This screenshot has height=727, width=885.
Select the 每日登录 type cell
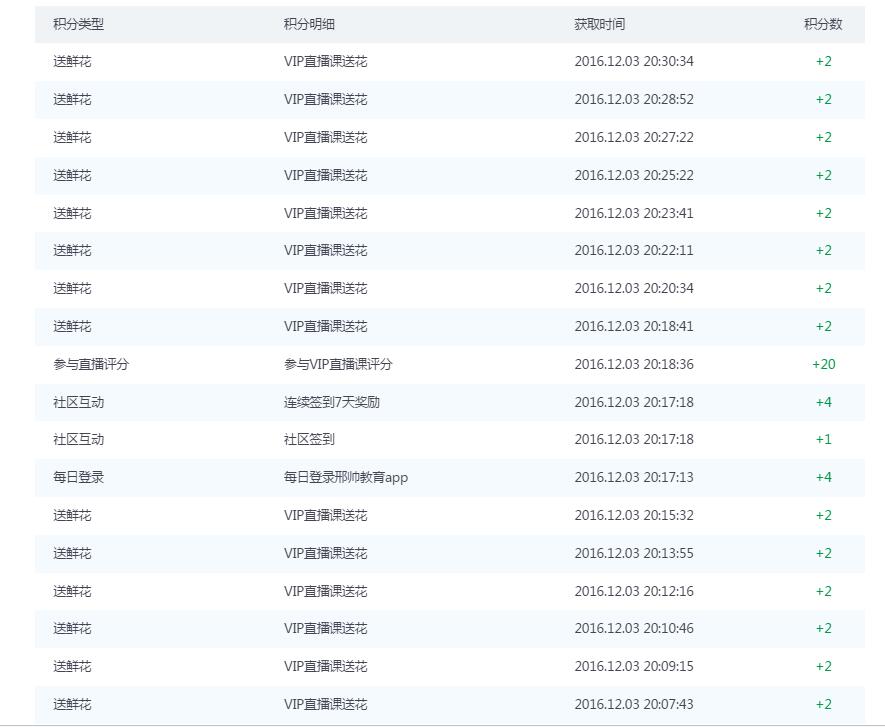pyautogui.click(x=78, y=477)
